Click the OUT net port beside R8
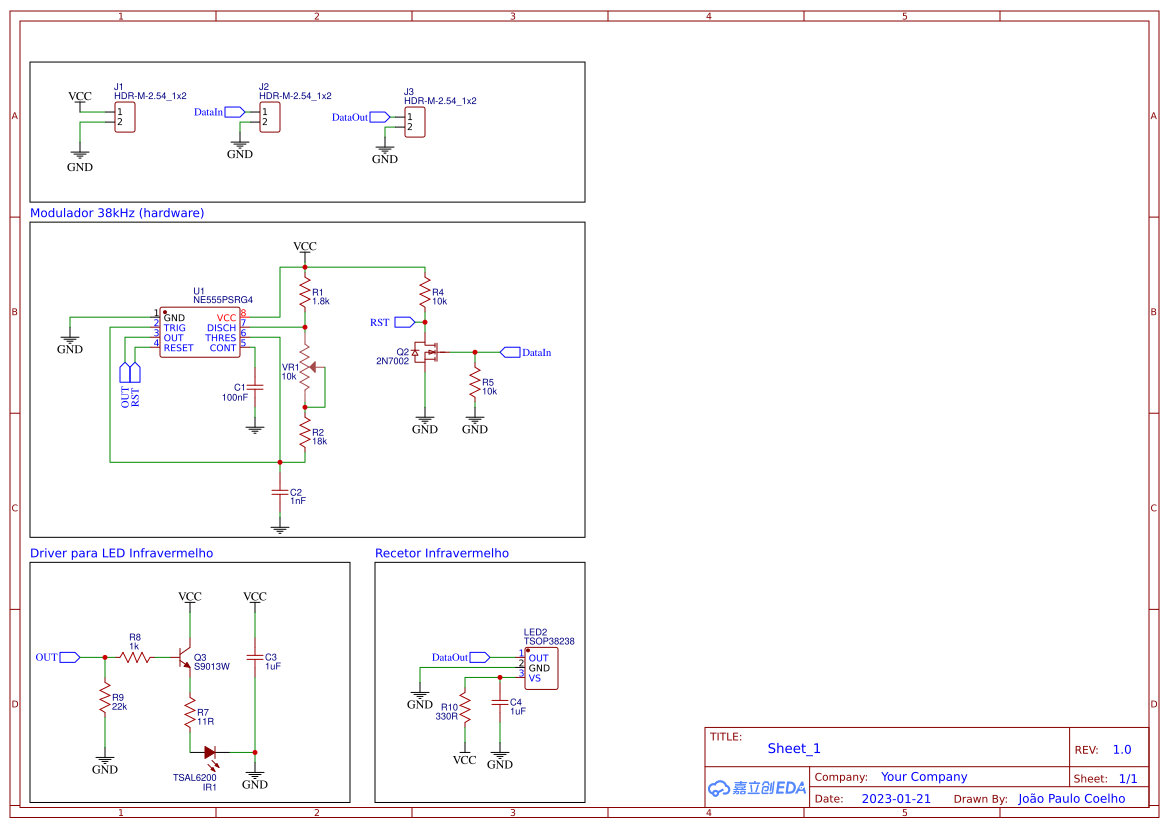This screenshot has height=828, width=1169. 69,657
